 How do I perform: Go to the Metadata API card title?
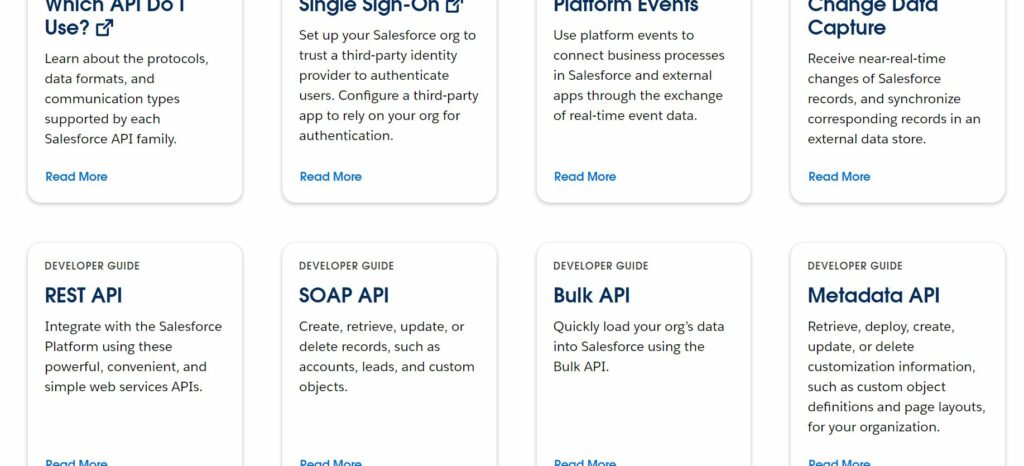tap(873, 295)
